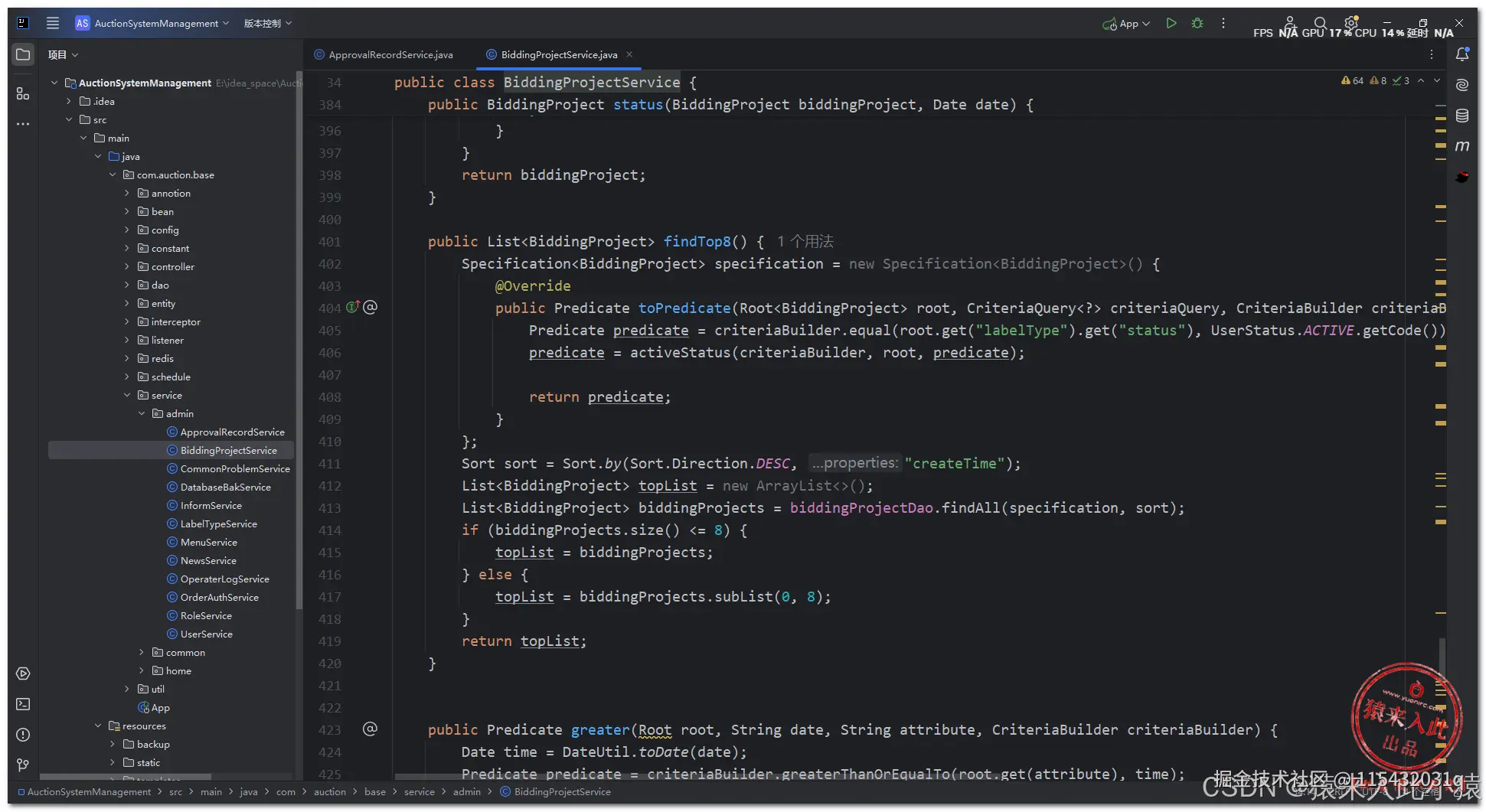Open the Git tool window
Viewport: 1486px width, 812px height.
click(23, 765)
